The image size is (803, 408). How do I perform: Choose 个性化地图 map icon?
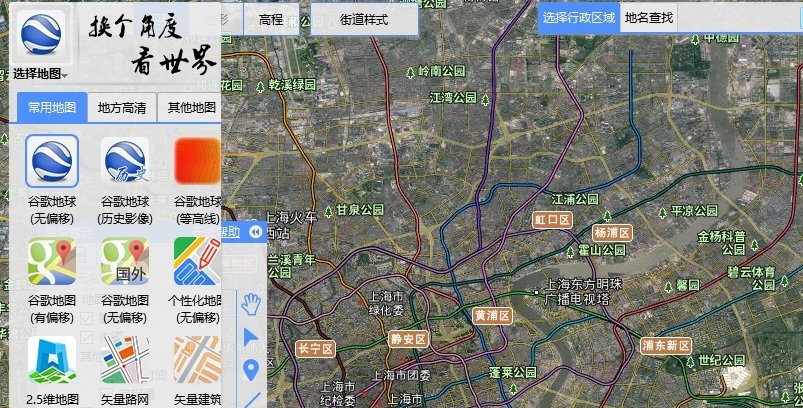[197, 261]
